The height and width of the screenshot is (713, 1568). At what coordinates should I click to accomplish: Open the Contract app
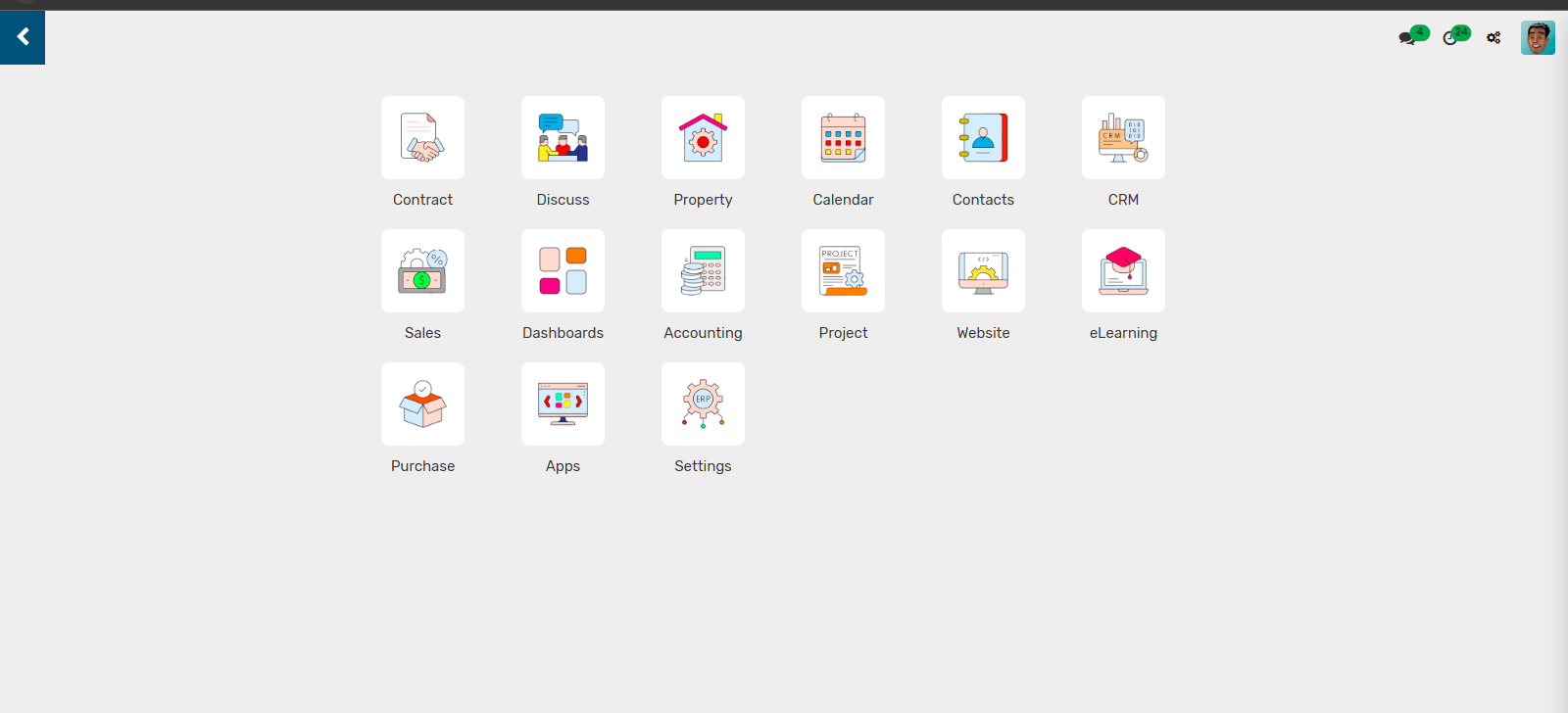pyautogui.click(x=422, y=138)
